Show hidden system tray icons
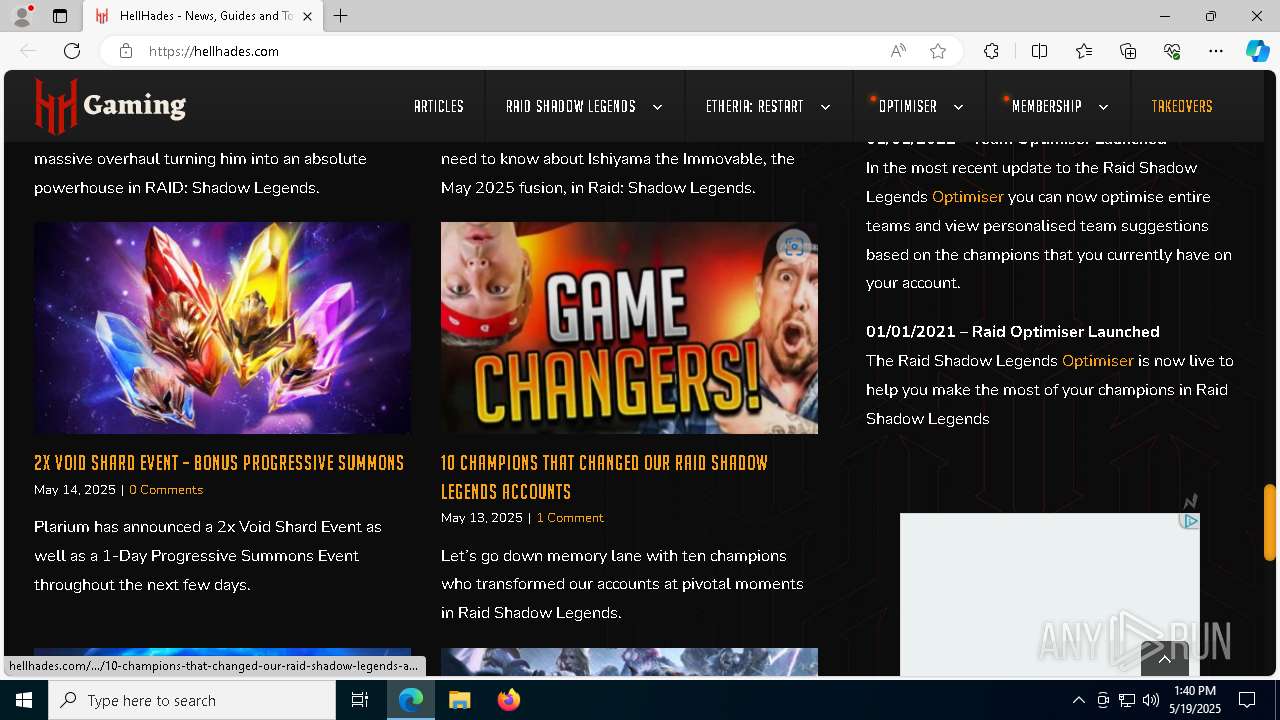The width and height of the screenshot is (1280, 720). 1078,700
